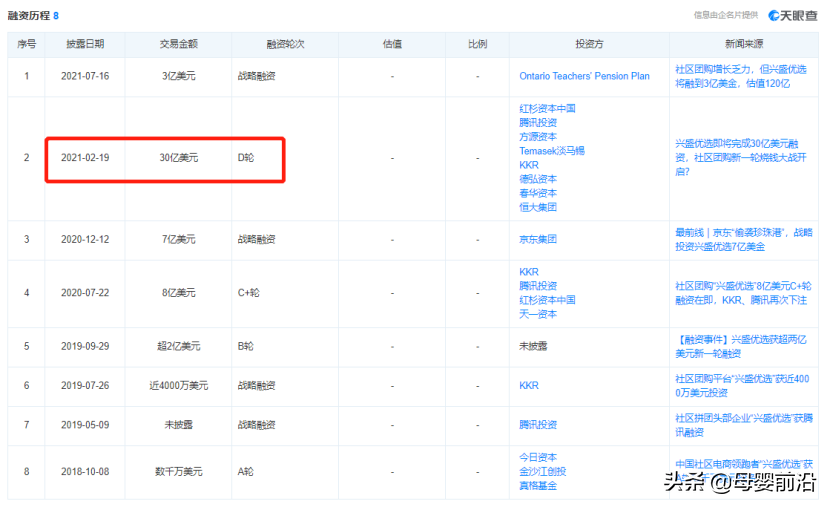
Task: Click the 交易金额 column header
Action: (x=179, y=45)
